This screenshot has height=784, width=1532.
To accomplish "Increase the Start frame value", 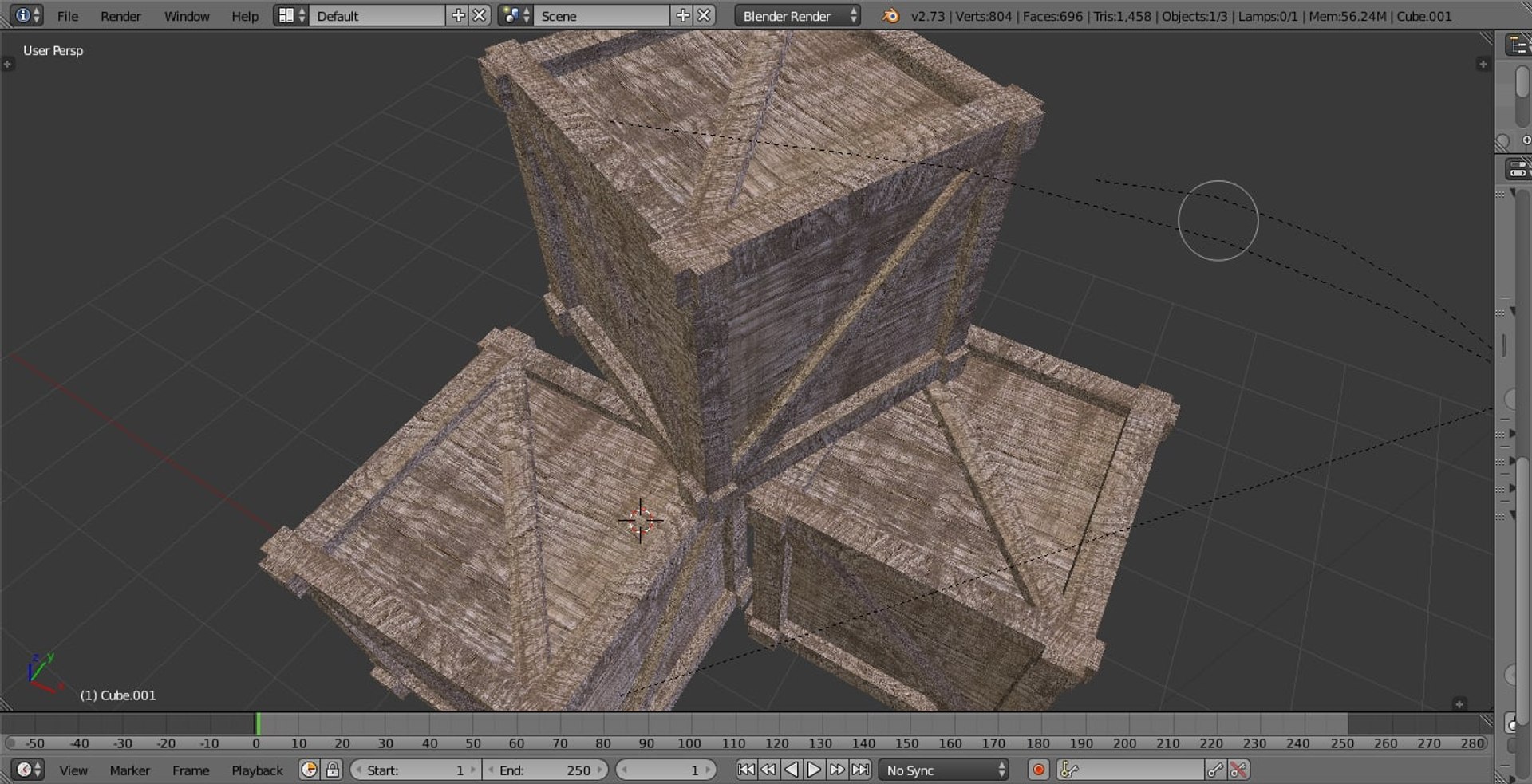I will 472,770.
